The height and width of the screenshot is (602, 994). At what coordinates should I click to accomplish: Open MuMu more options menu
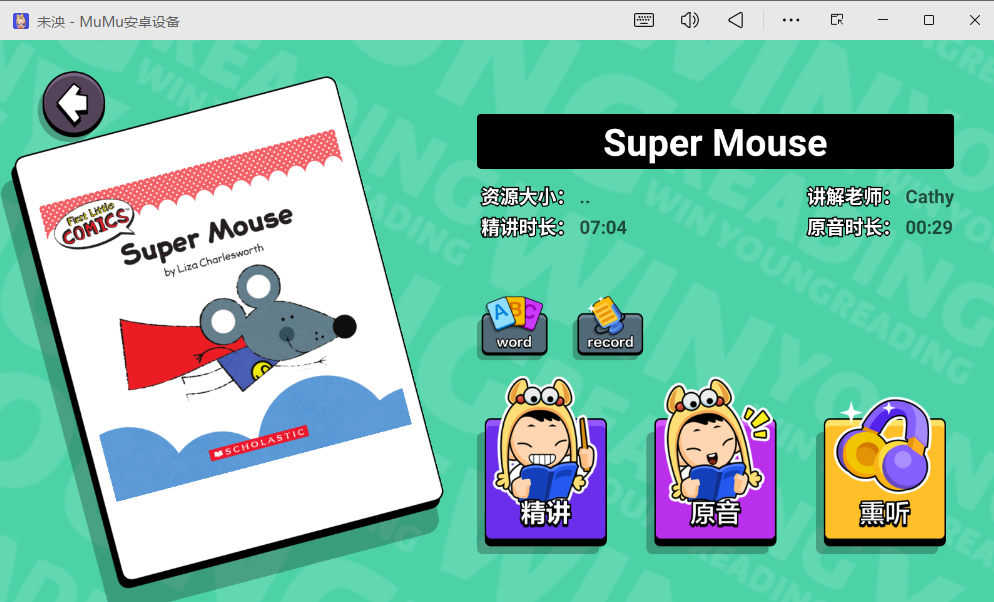pyautogui.click(x=791, y=20)
